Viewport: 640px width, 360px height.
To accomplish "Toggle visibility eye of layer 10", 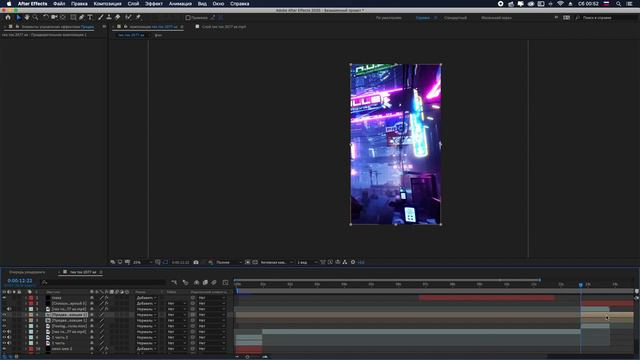I will (x=4, y=349).
